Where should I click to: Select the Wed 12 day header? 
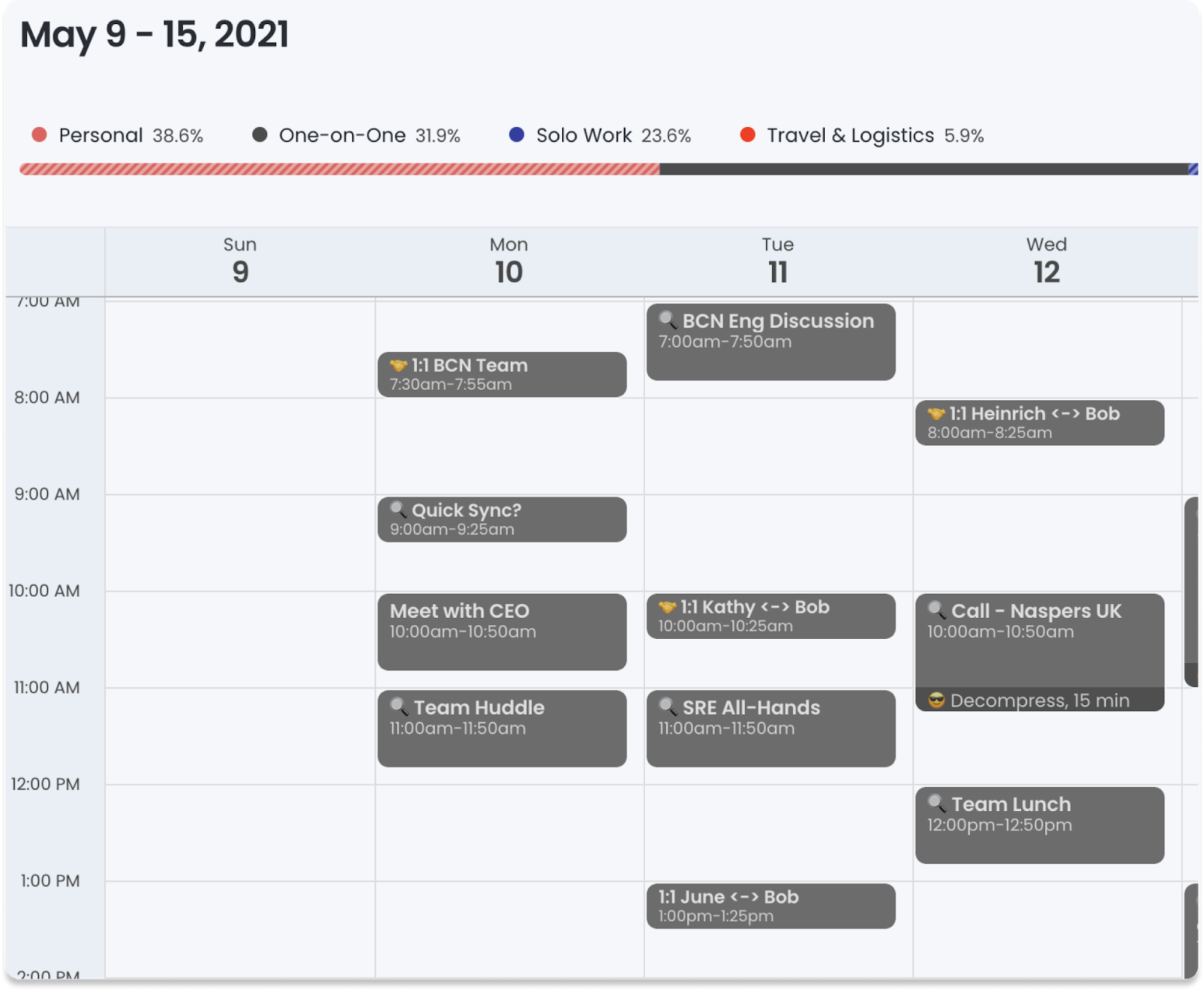[x=1047, y=261]
